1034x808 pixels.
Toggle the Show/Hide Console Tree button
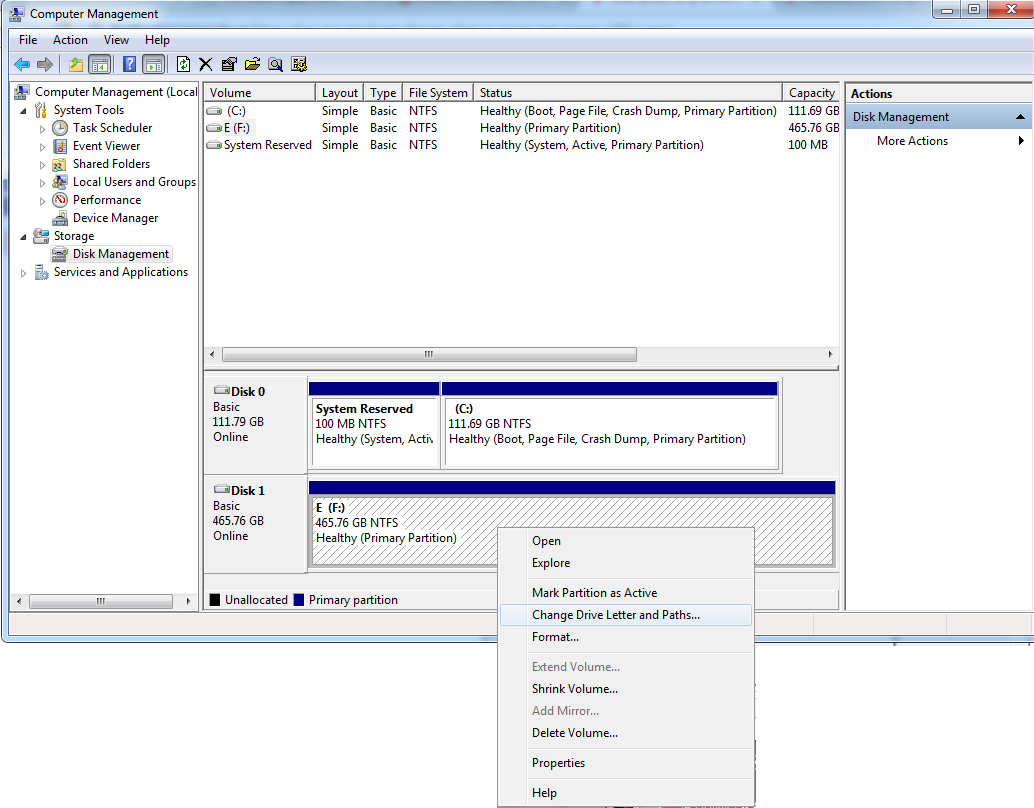point(100,64)
